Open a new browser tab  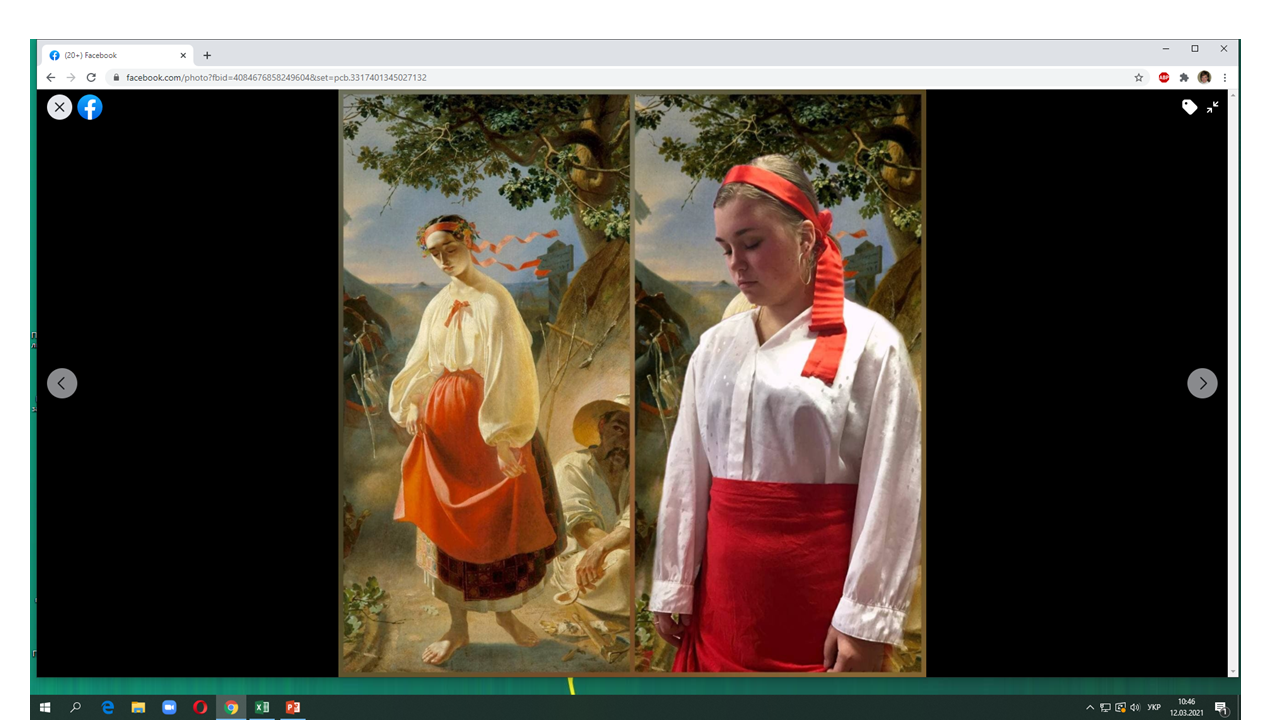(207, 56)
